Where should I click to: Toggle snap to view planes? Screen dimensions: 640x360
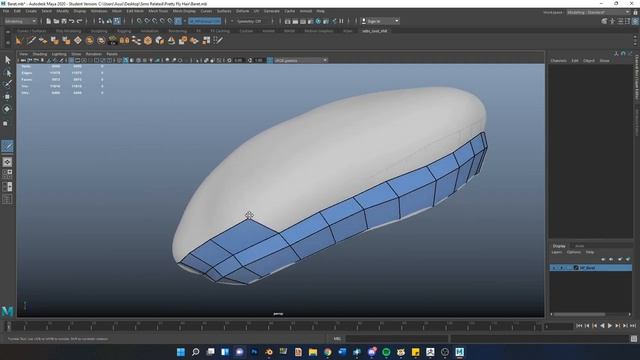coord(170,21)
